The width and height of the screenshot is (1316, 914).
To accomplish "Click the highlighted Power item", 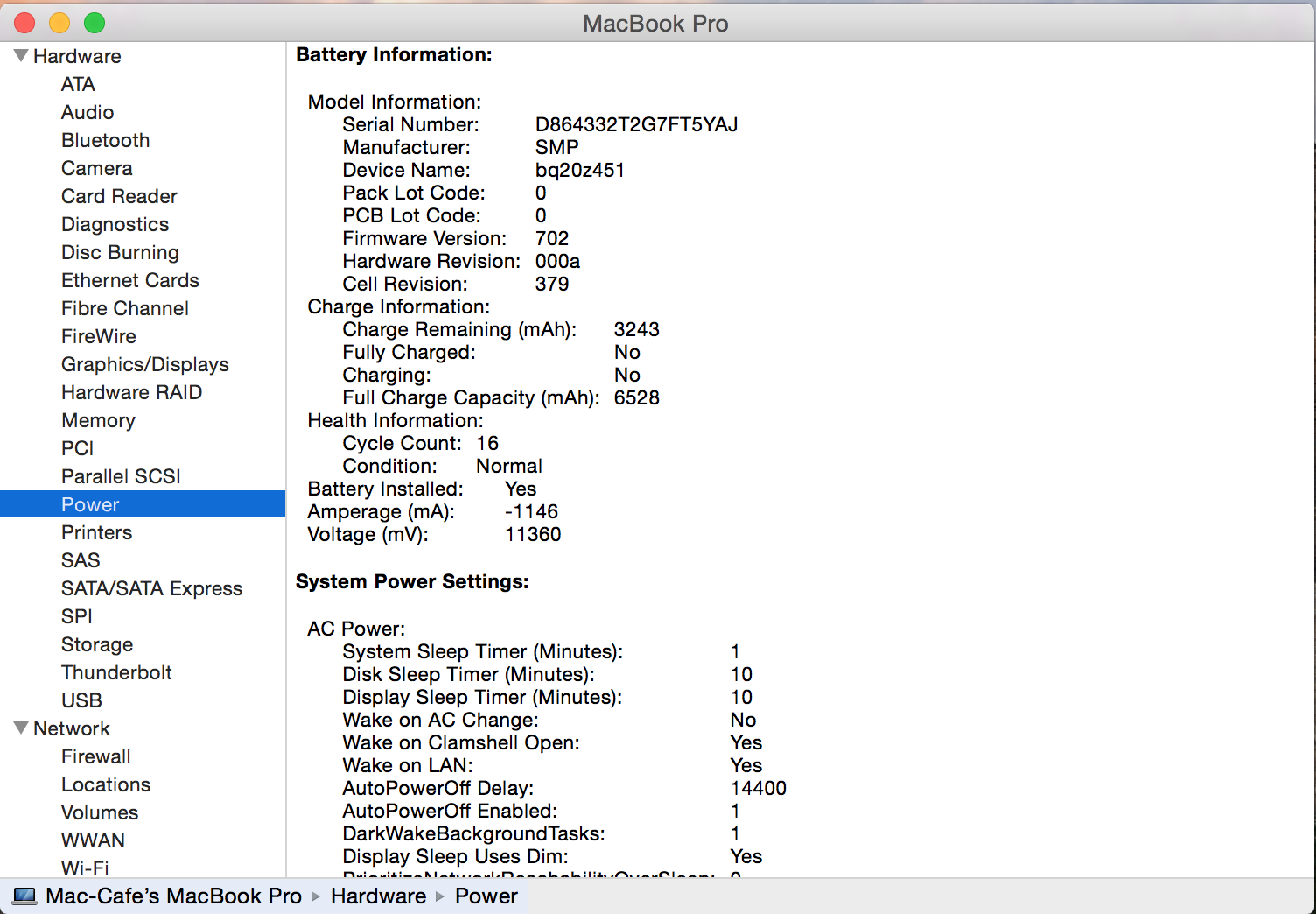I will click(143, 504).
